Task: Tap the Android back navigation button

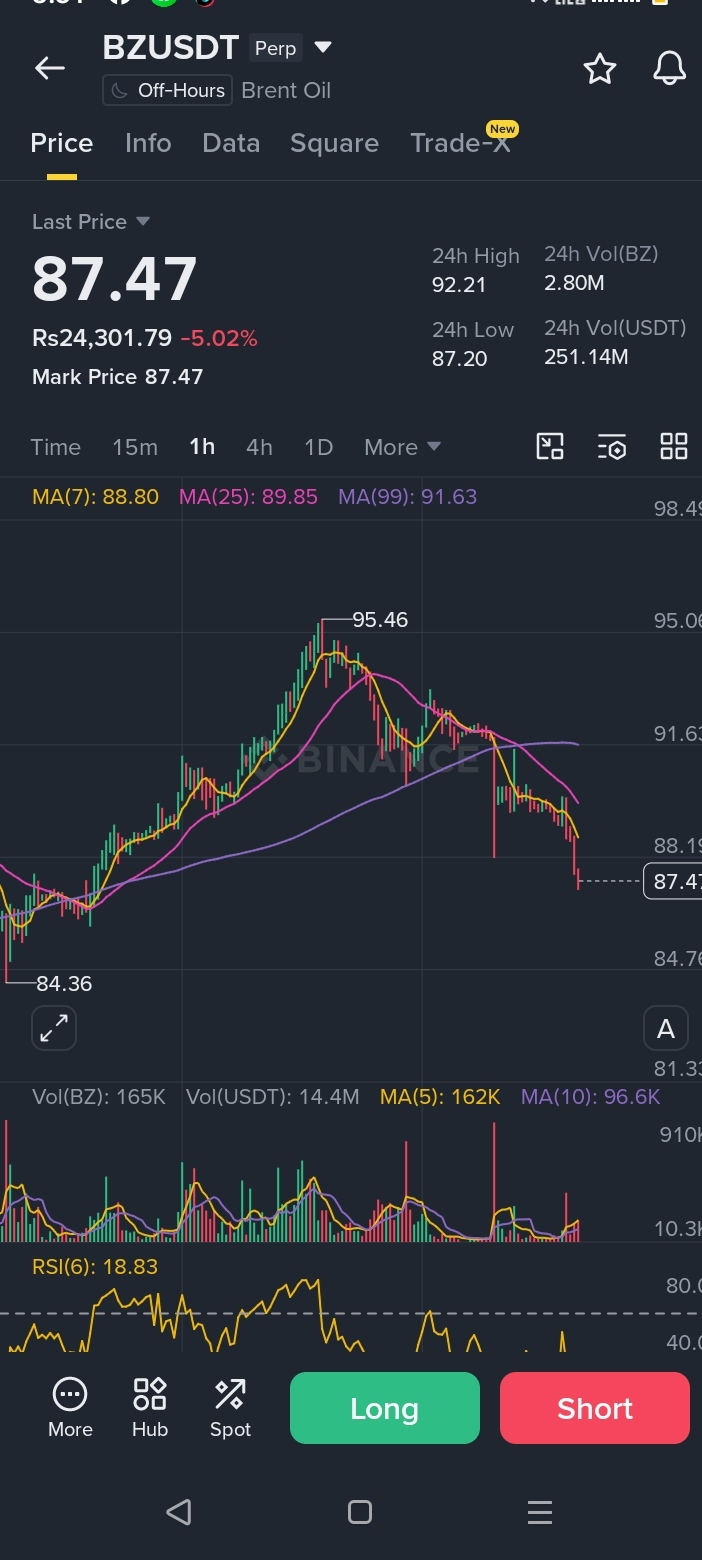Action: coord(178,1511)
